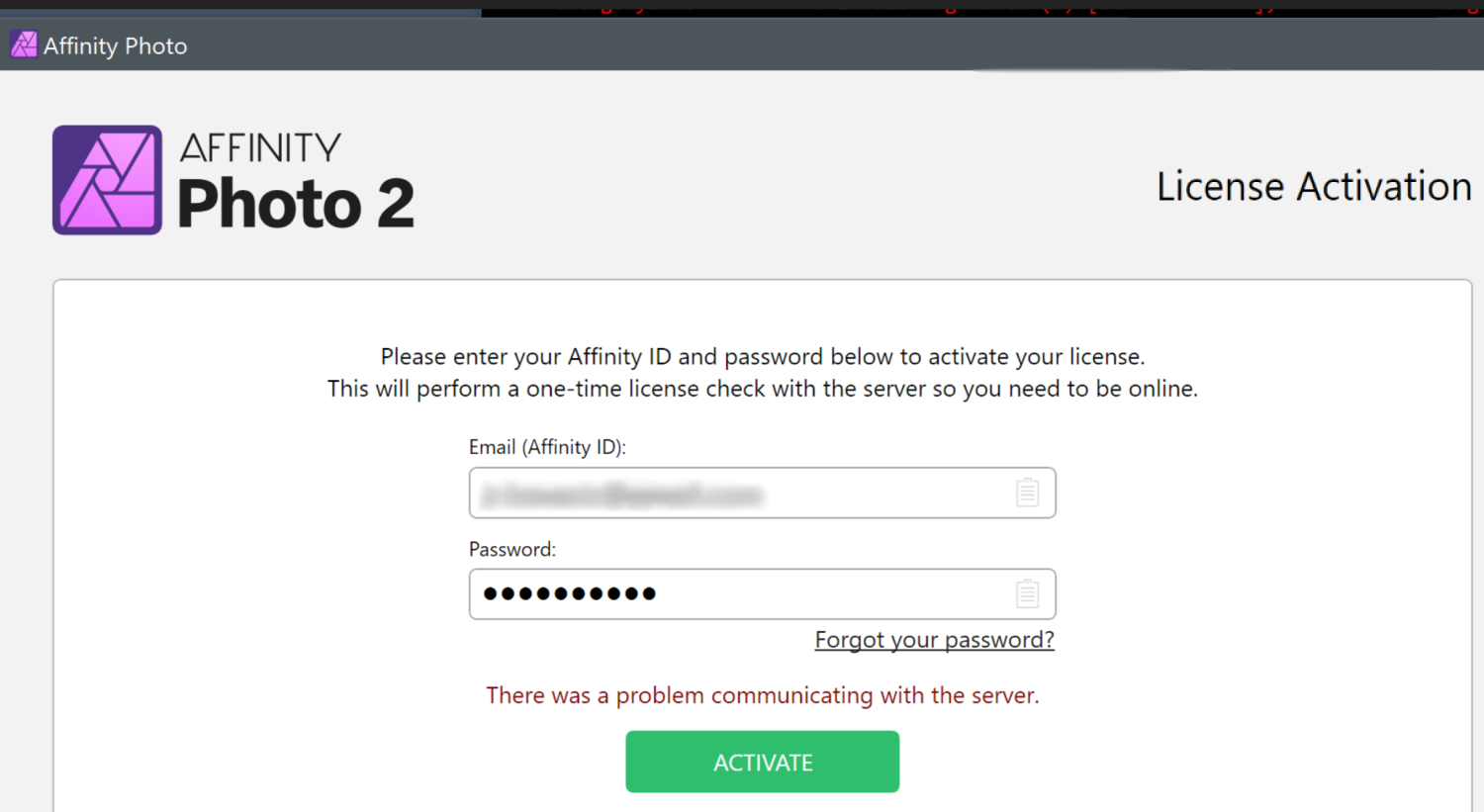Click the server communication error message
Screen dimensions: 1484x812
pyautogui.click(x=762, y=695)
